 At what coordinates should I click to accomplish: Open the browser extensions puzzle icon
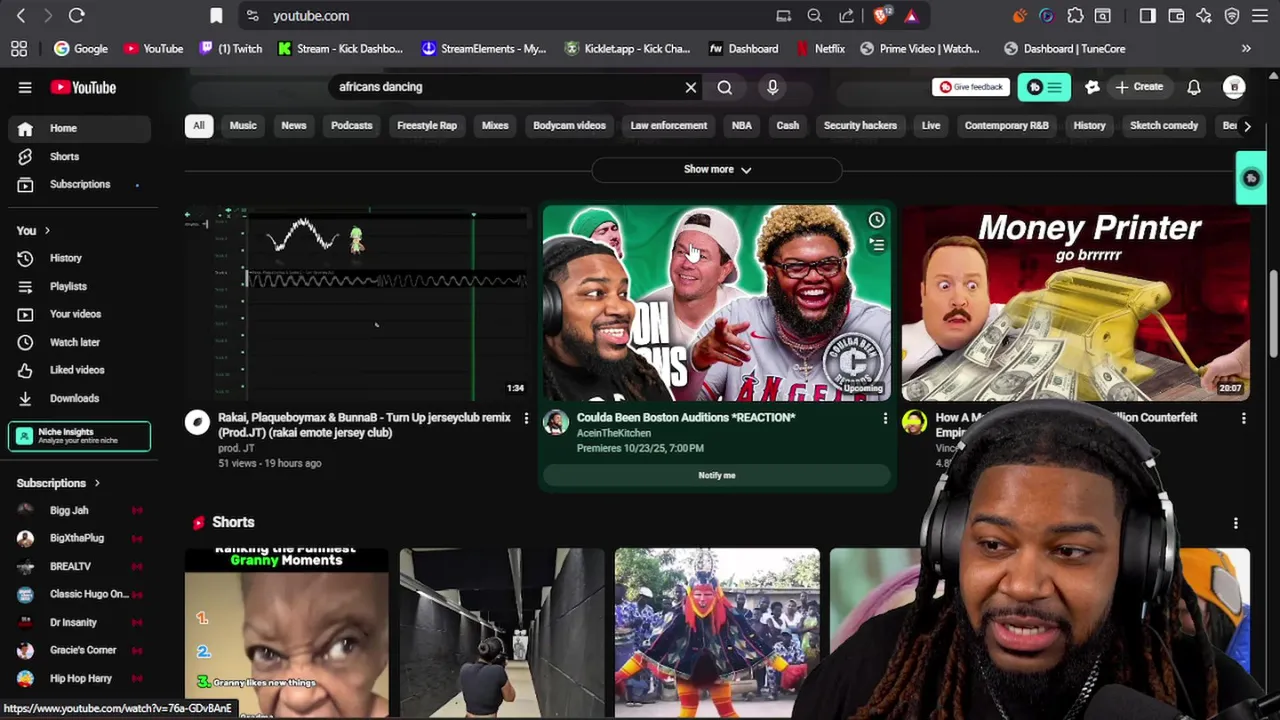[x=1075, y=16]
